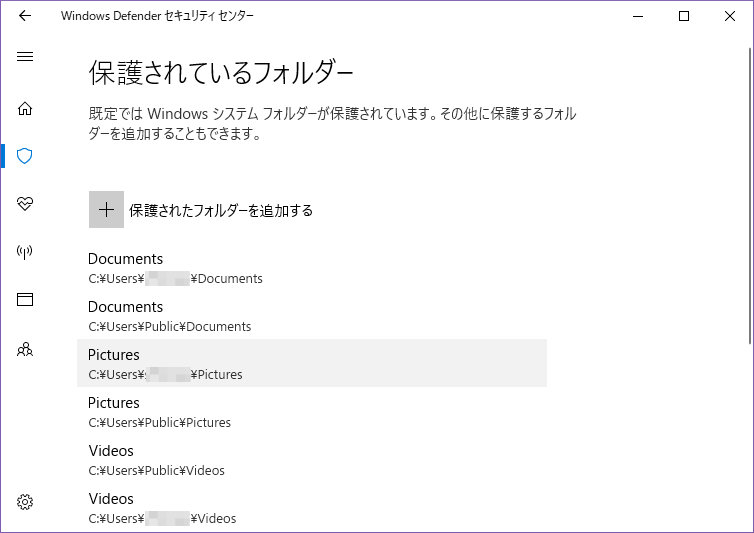
Task: Open settings gear icon in sidebar
Action: click(25, 501)
